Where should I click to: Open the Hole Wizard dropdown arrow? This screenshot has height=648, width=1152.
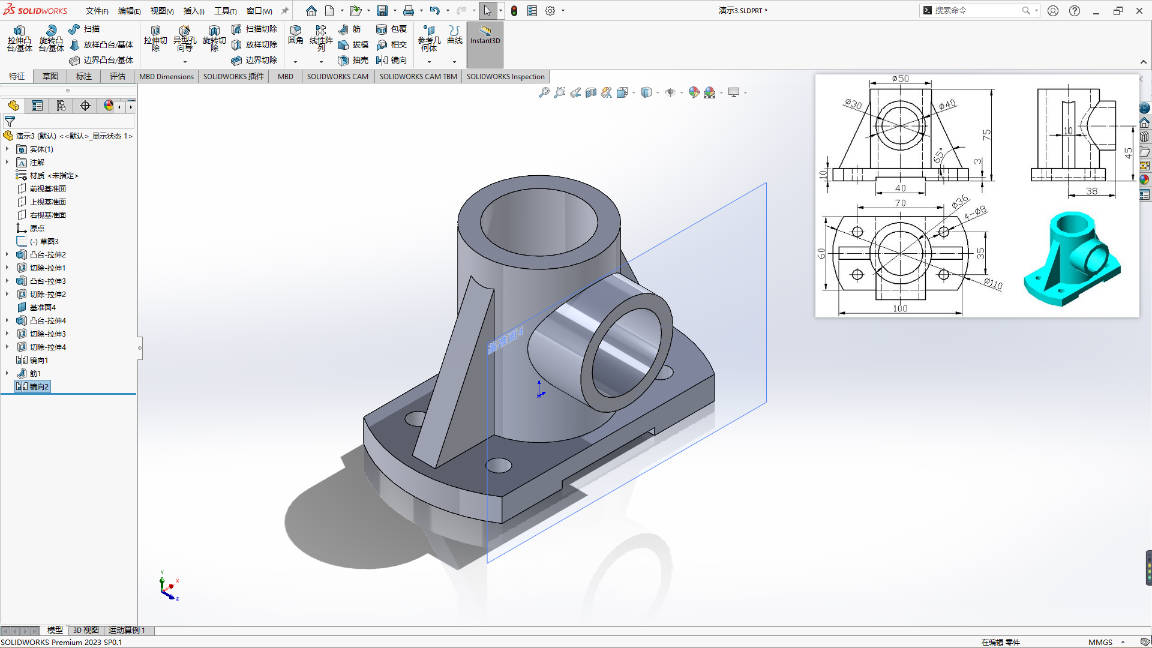point(184,62)
